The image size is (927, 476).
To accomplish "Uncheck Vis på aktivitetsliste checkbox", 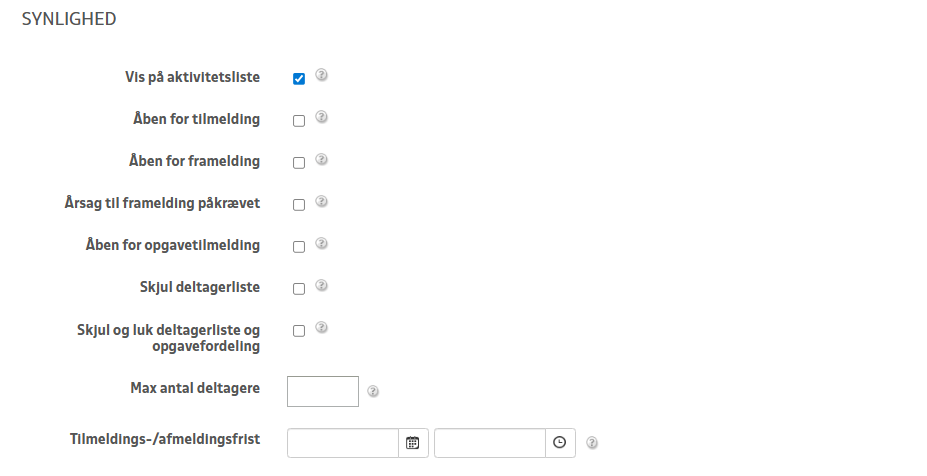I will 299,79.
